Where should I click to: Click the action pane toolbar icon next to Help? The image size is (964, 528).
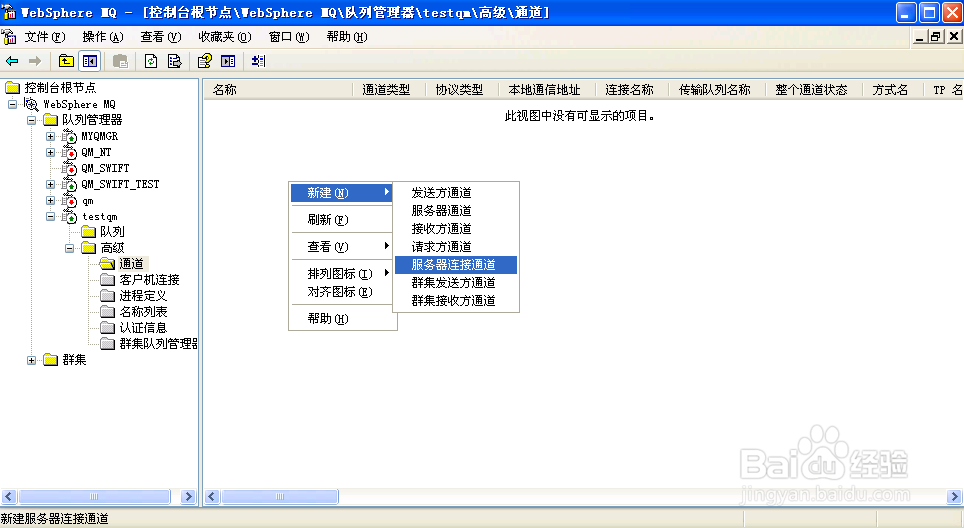point(228,61)
